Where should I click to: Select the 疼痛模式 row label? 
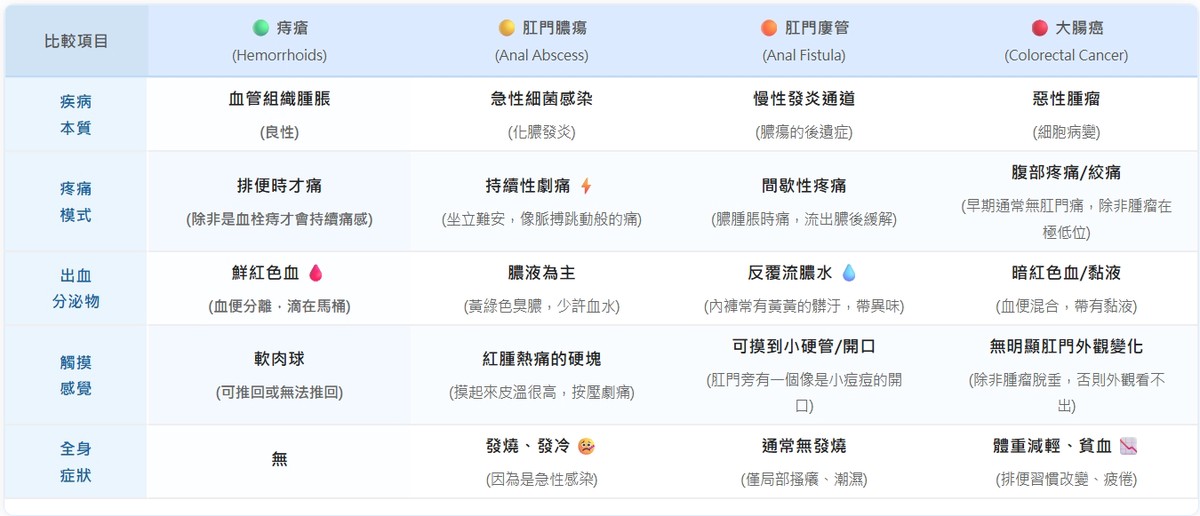[x=76, y=201]
